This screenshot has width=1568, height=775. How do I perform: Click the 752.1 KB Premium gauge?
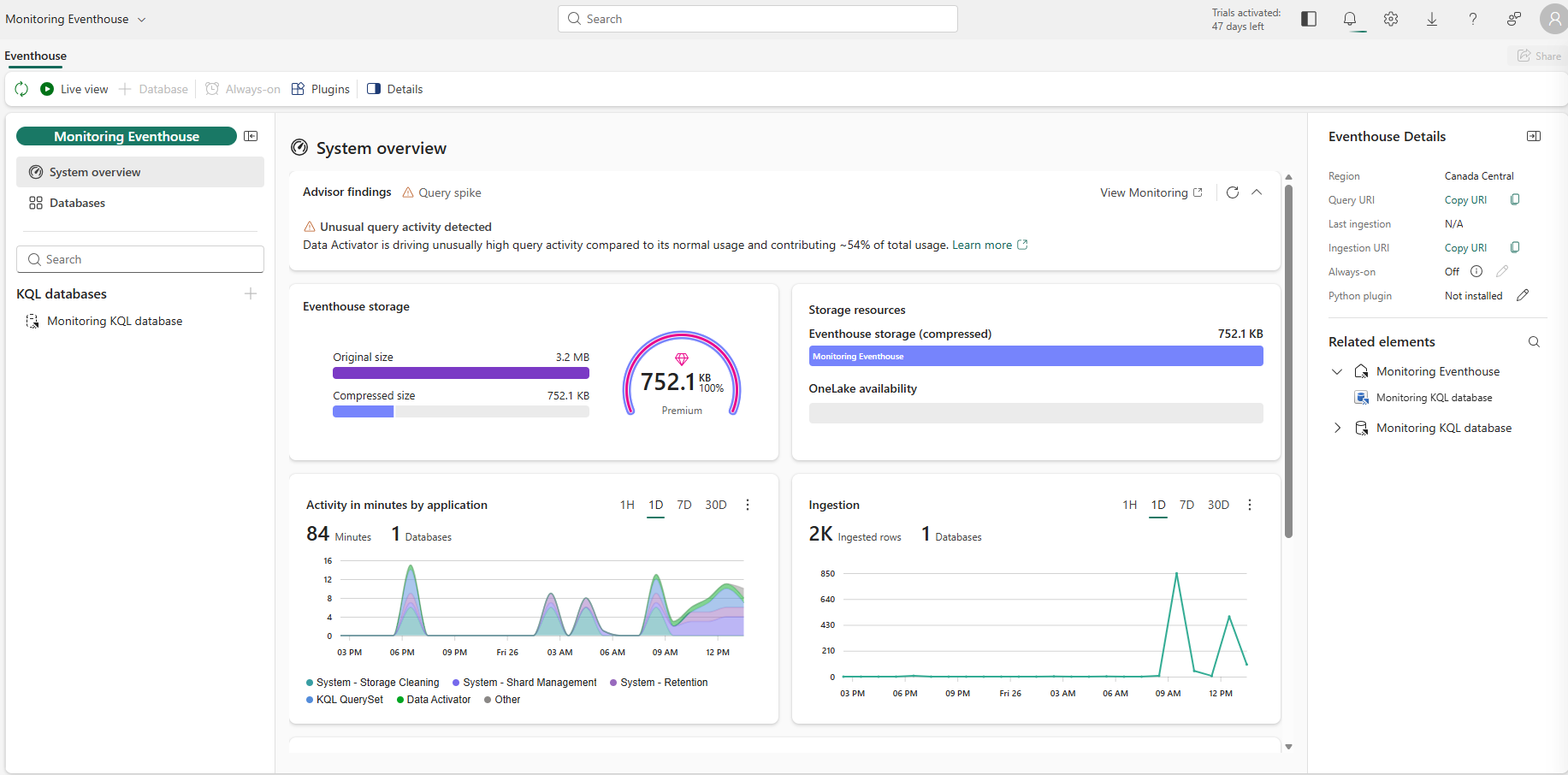[x=682, y=375]
